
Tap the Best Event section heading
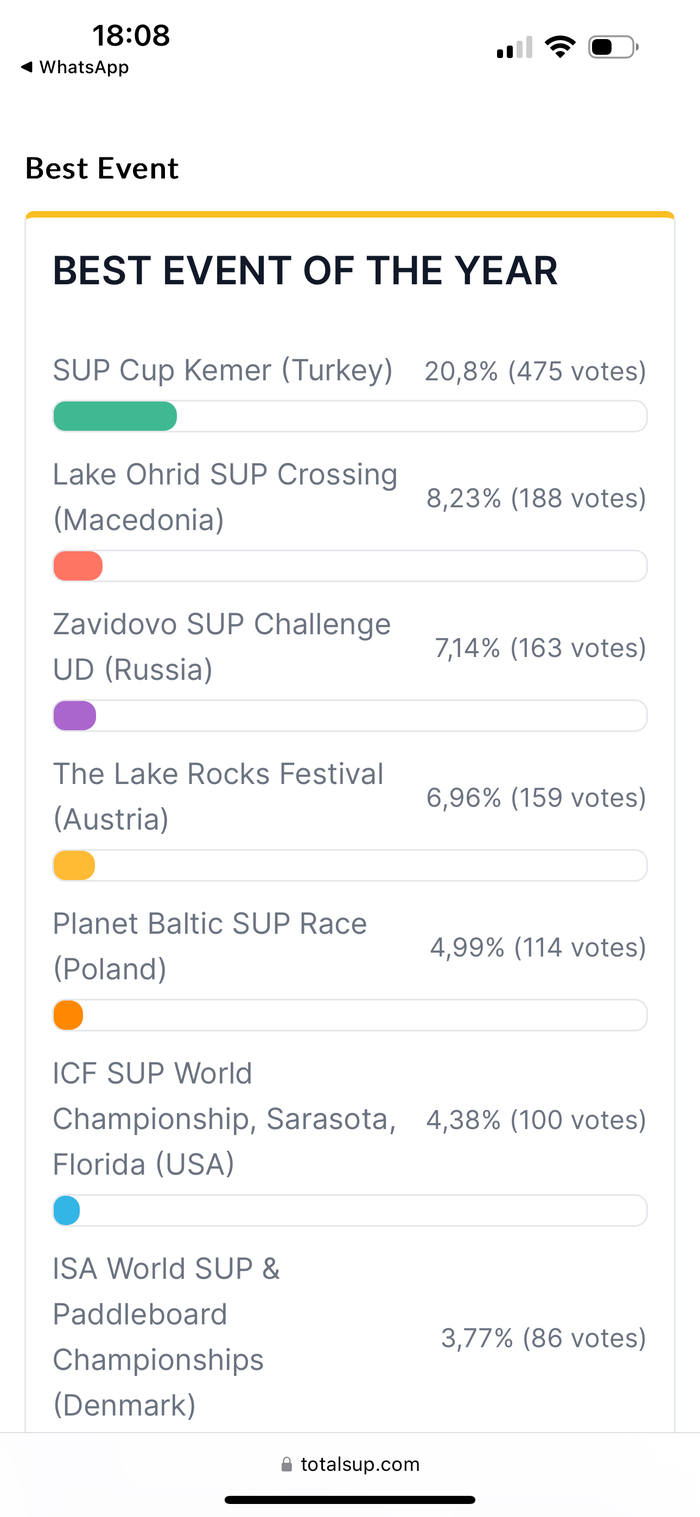coord(102,168)
